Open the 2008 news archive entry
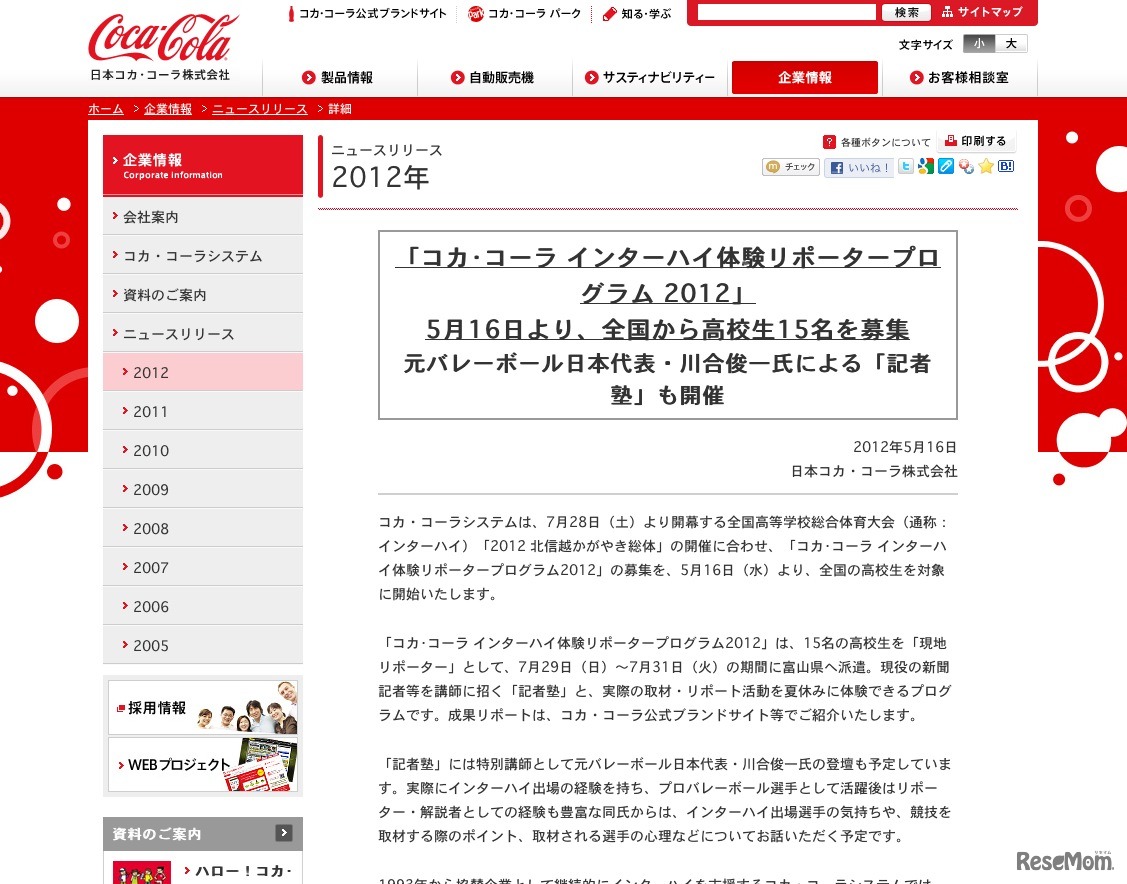The width and height of the screenshot is (1127, 884). pos(151,528)
